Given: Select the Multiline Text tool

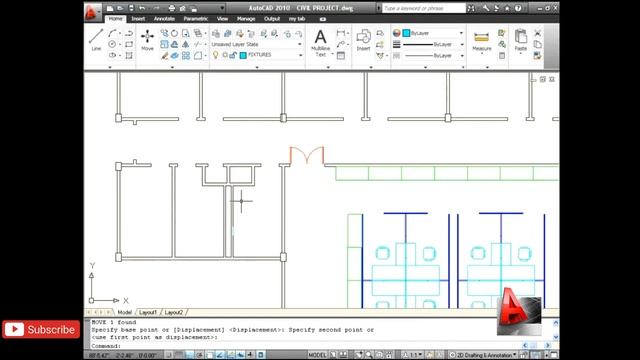Looking at the screenshot, I should coord(320,43).
